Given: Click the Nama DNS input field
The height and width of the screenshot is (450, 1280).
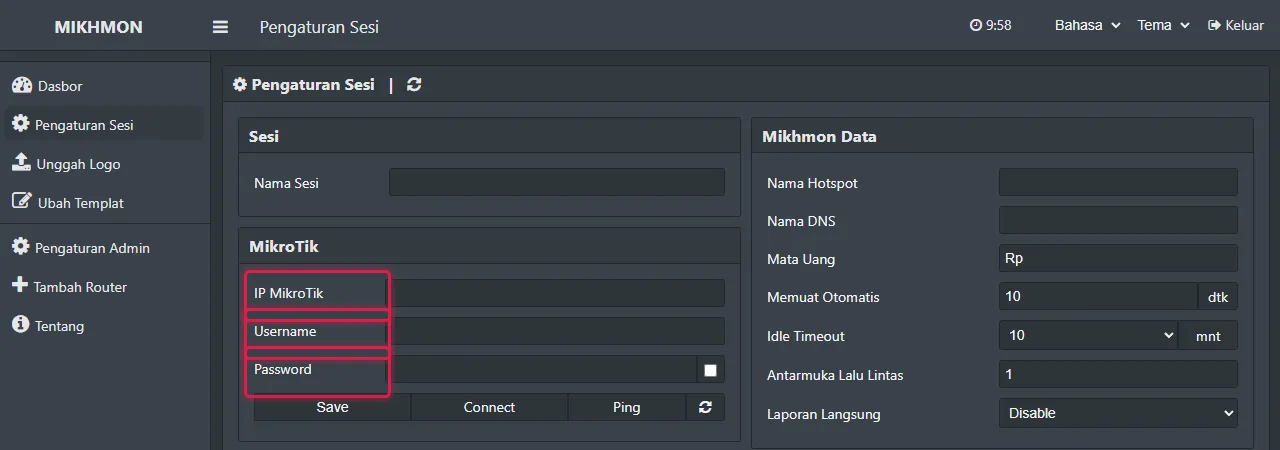Looking at the screenshot, I should [1118, 220].
